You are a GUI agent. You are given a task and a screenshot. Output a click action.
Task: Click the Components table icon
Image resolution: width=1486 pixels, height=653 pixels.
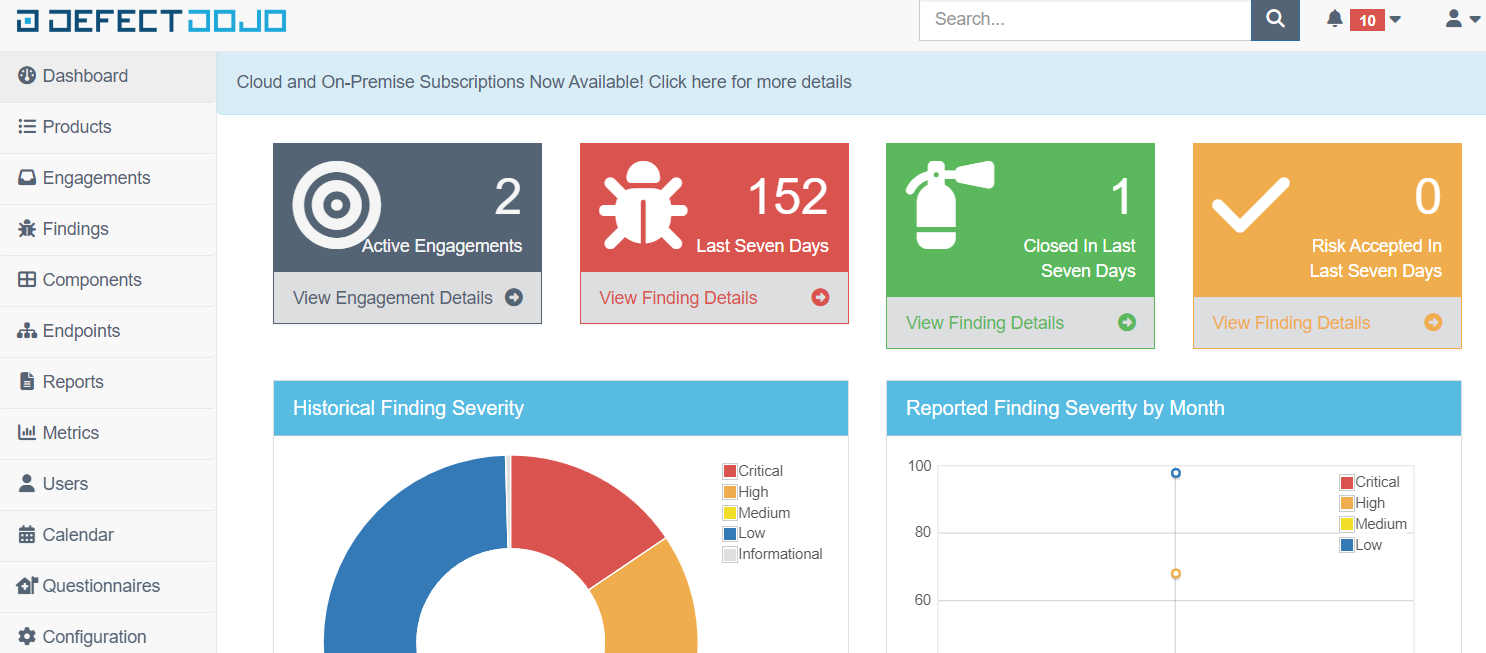[x=27, y=280]
